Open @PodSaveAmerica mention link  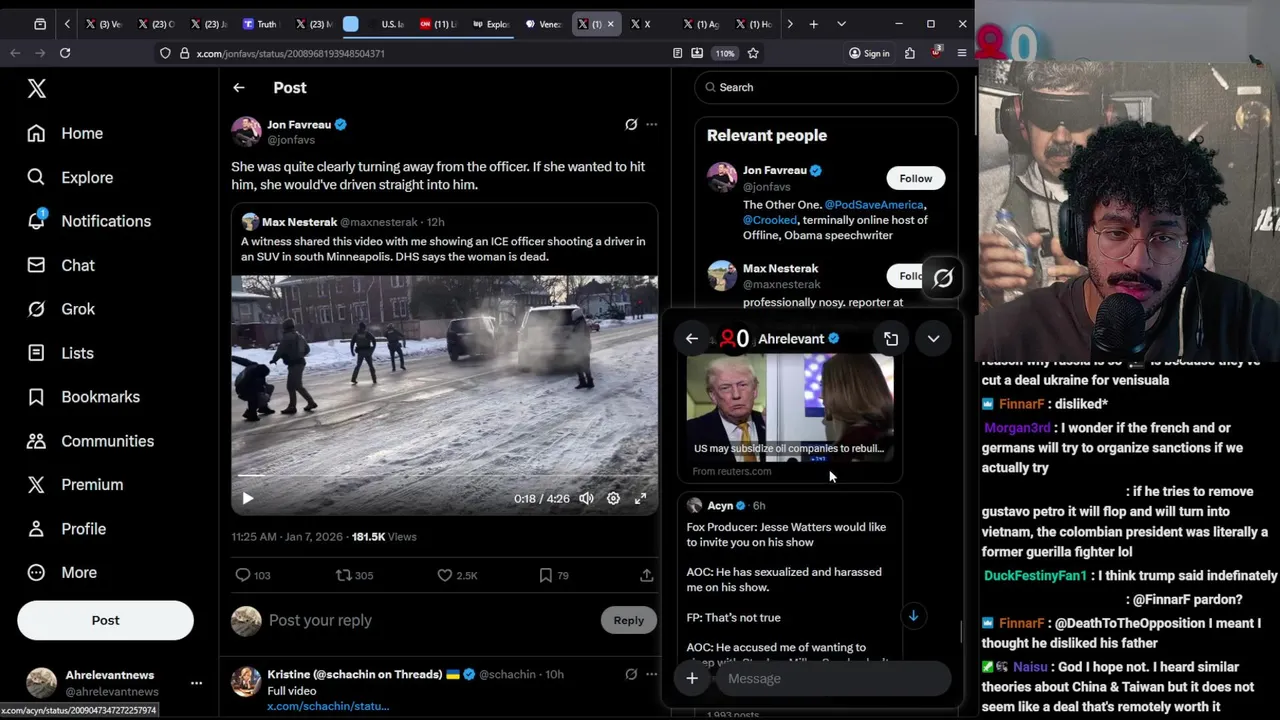(x=874, y=204)
